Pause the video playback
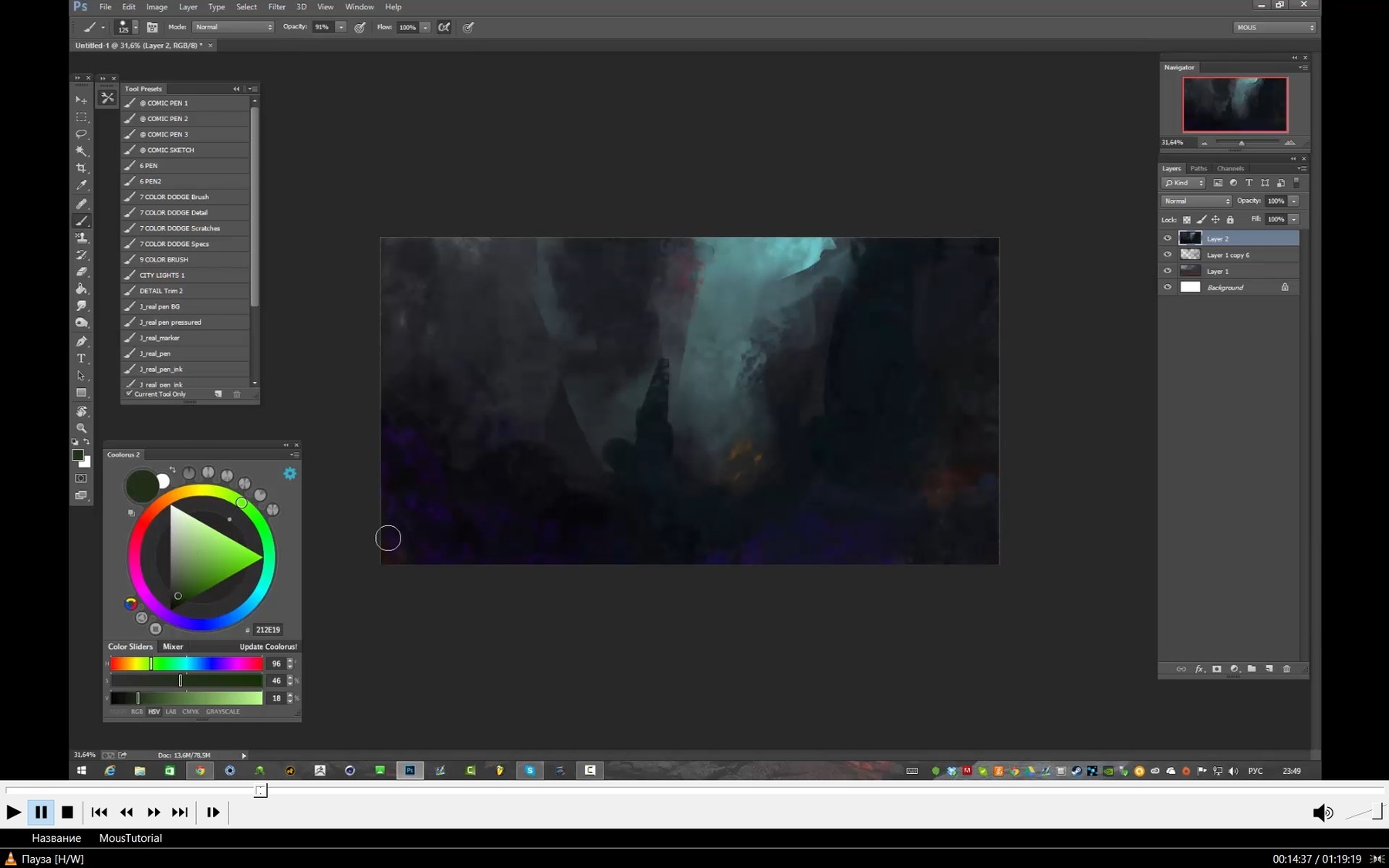Image resolution: width=1389 pixels, height=868 pixels. [40, 812]
